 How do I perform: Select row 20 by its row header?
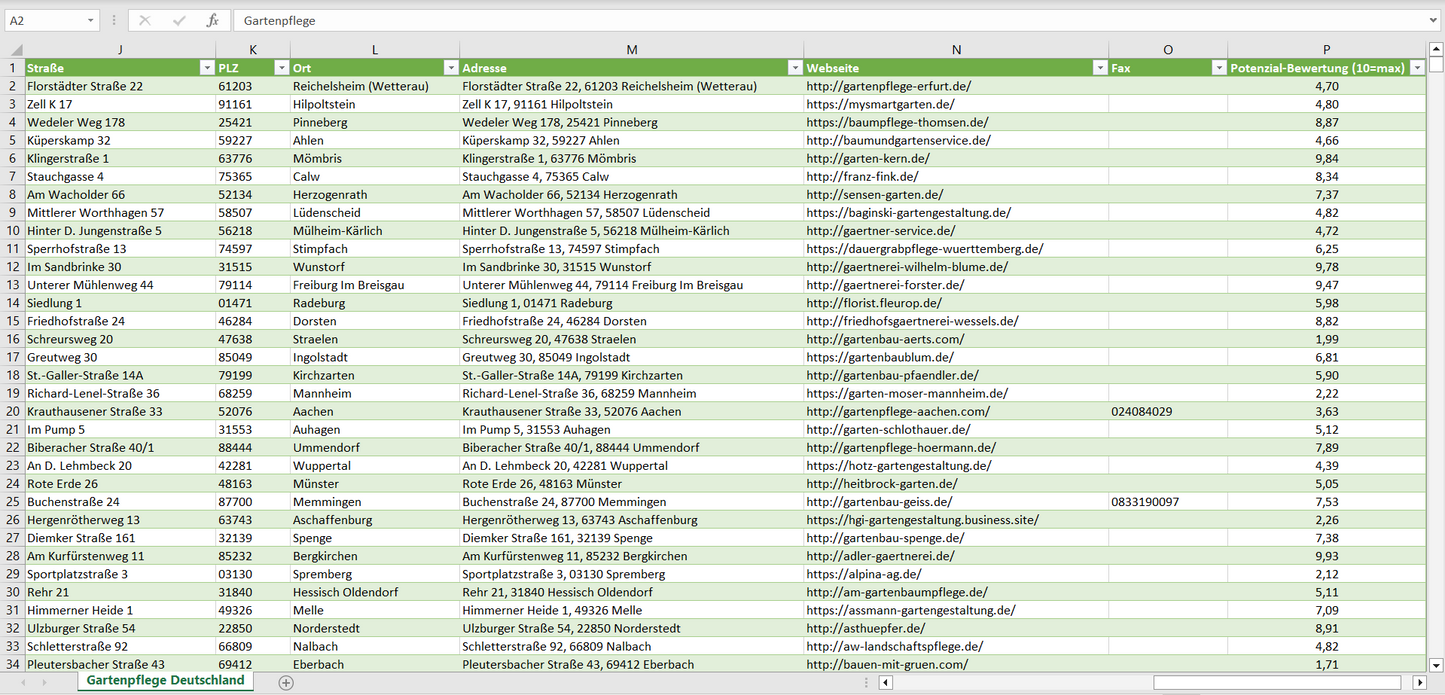[x=13, y=411]
